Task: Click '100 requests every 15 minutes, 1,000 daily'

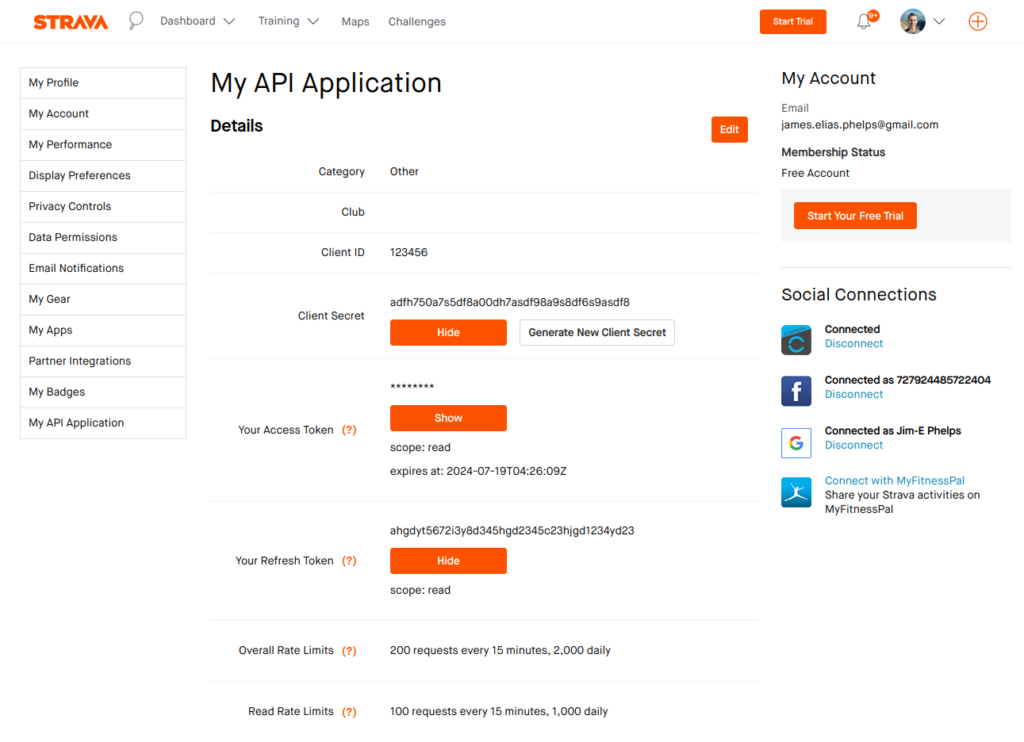Action: click(x=499, y=711)
